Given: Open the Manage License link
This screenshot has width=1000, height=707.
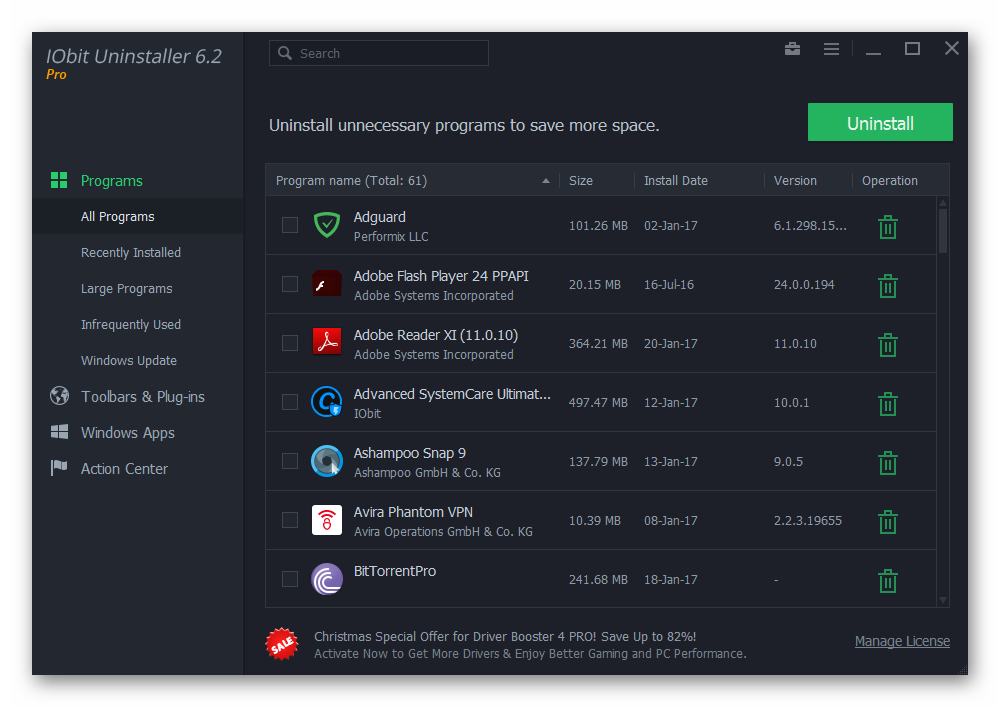Looking at the screenshot, I should (x=902, y=641).
